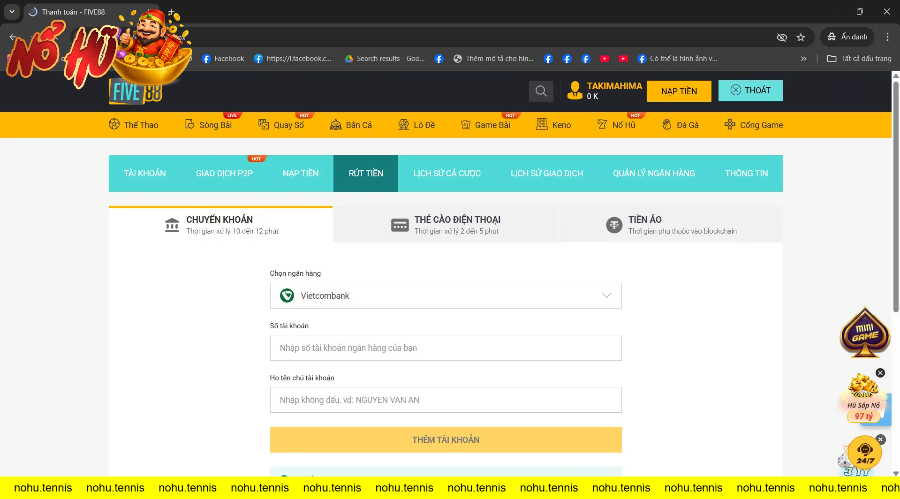
Task: Select the Thẻ Cào Điện Thoại method
Action: [x=445, y=224]
